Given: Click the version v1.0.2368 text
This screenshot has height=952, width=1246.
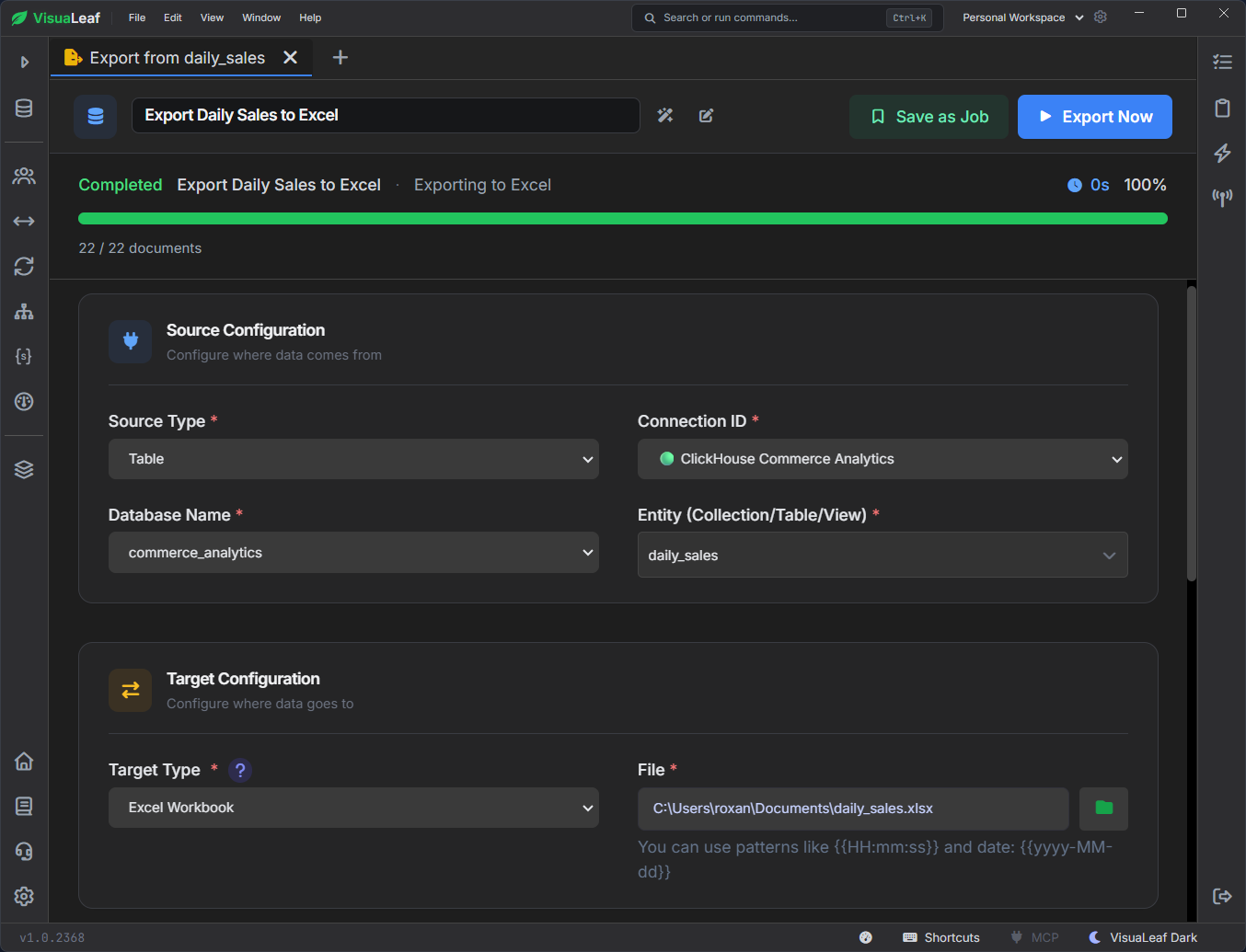Looking at the screenshot, I should [x=52, y=937].
